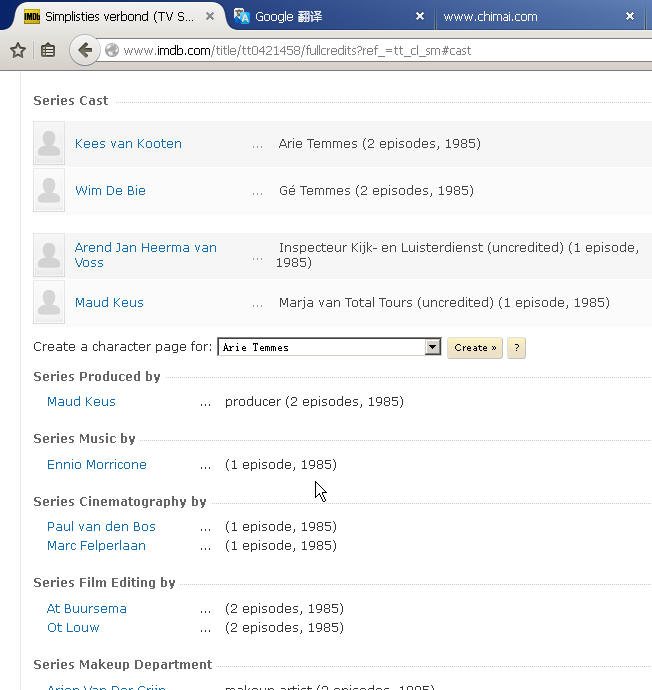Click the ? help button

coord(516,348)
